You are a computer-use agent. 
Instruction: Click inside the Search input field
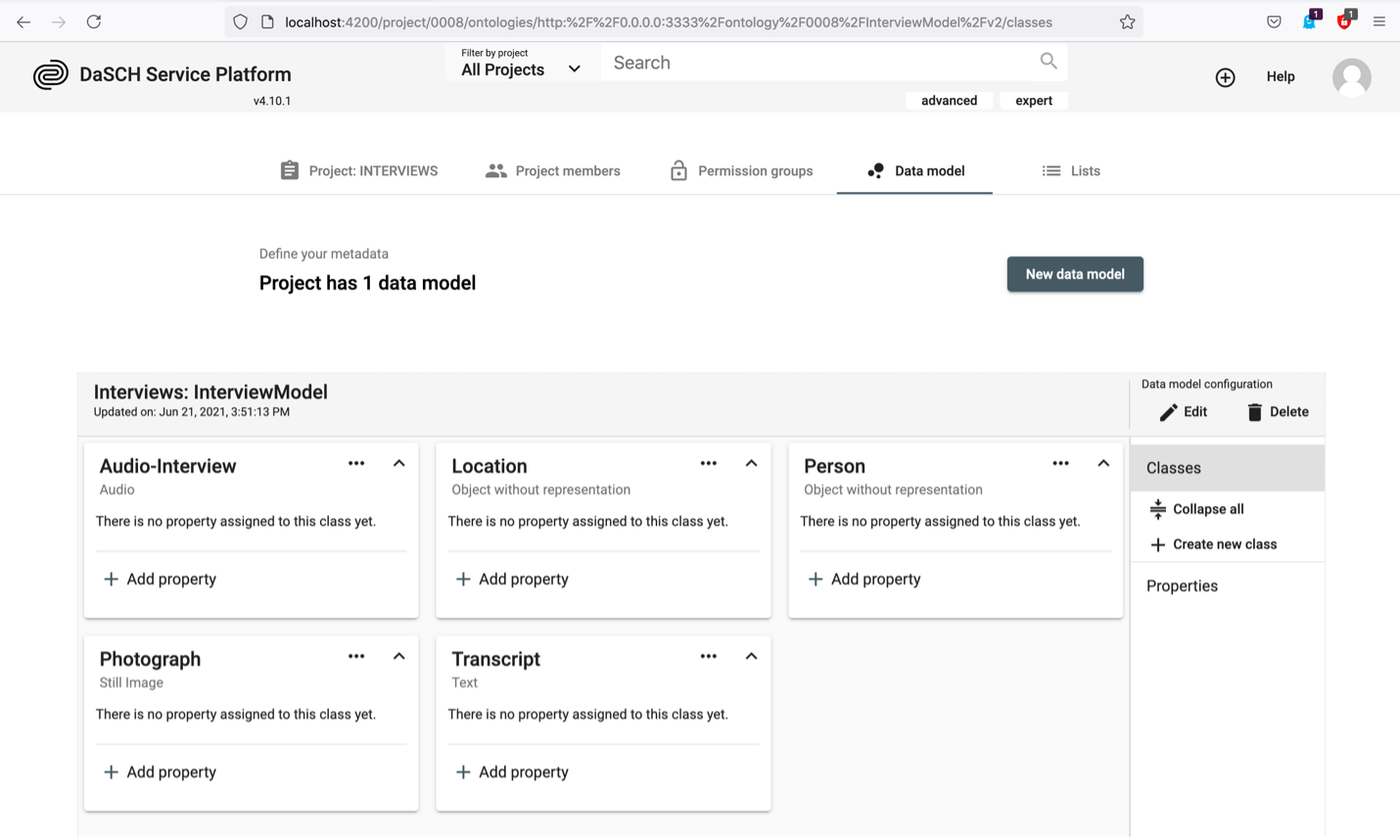(813, 62)
